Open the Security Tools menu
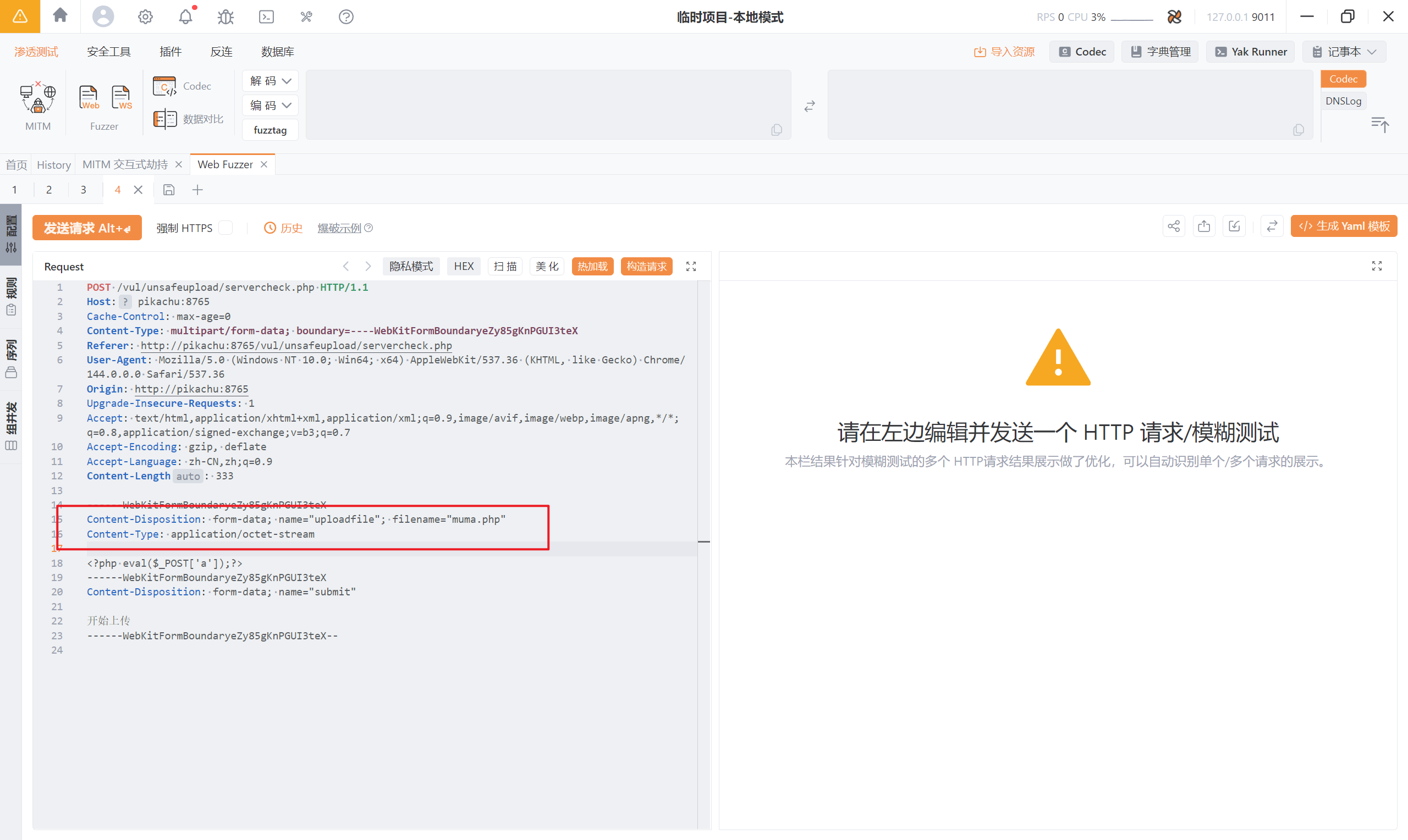 109,52
